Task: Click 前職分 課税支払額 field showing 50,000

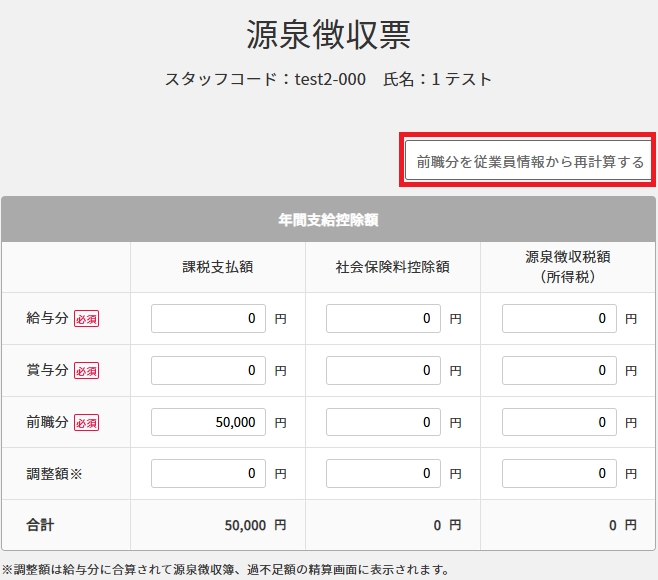Action: (x=208, y=422)
